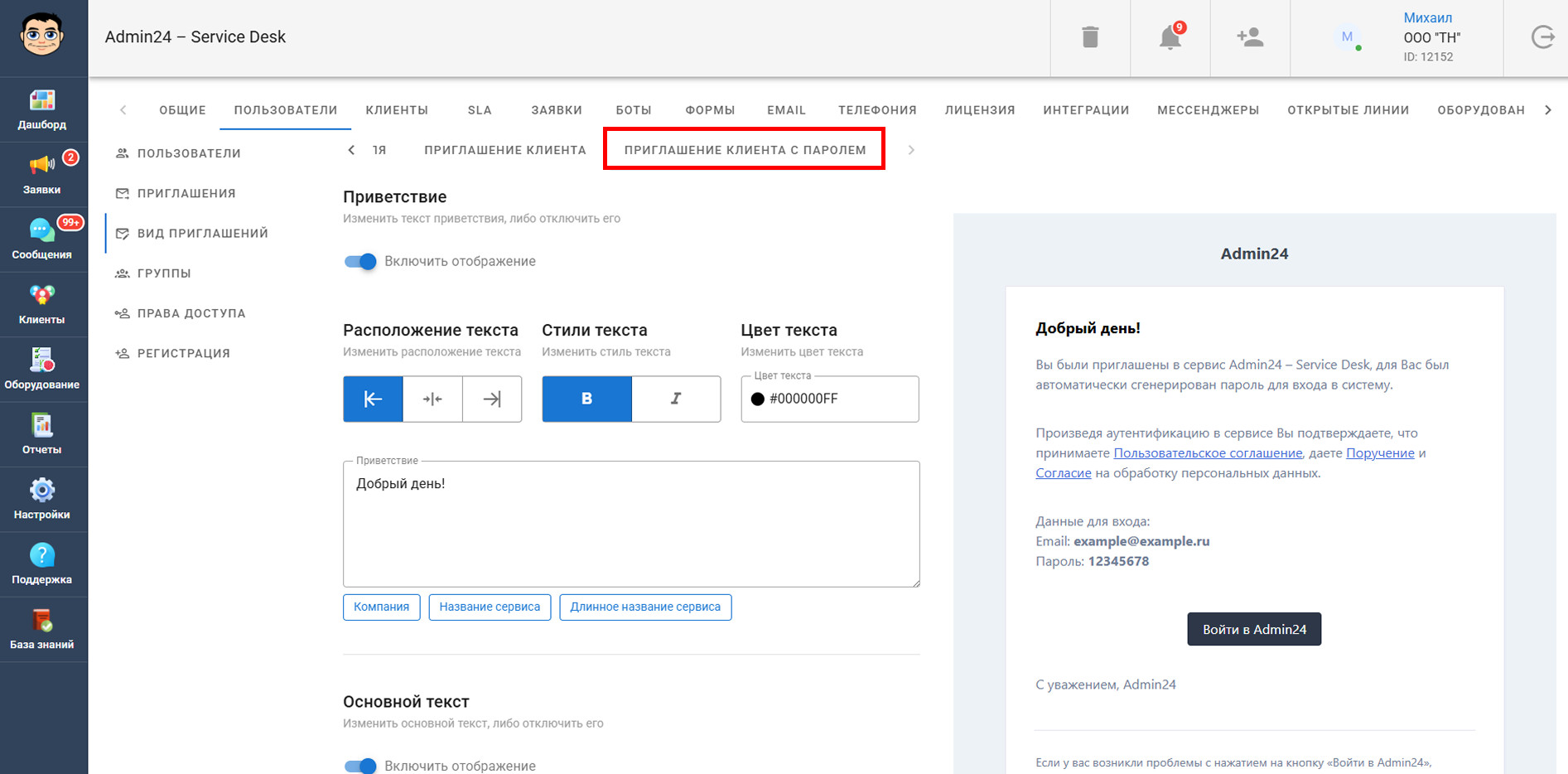Click the add user icon in header
Viewport: 1568px width, 774px height.
coord(1249,37)
